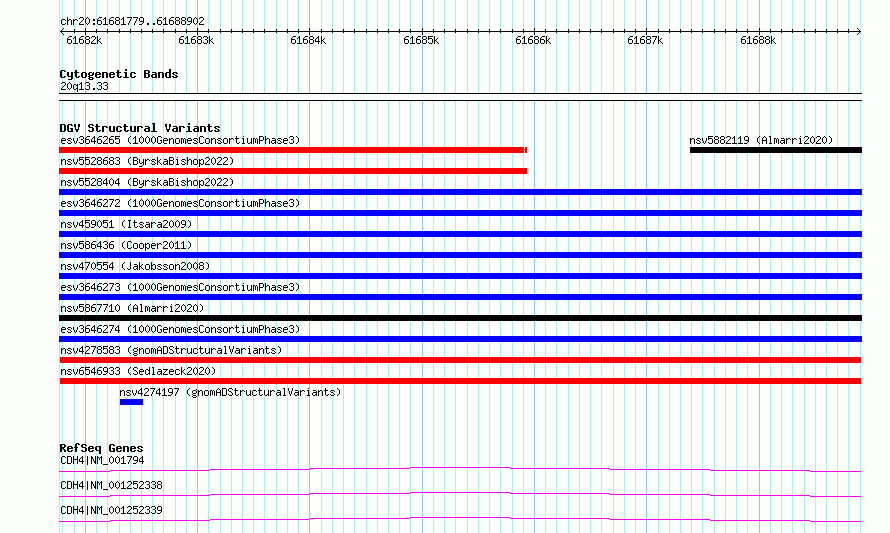Image resolution: width=890 pixels, height=533 pixels.
Task: Select the red nsv4278583 variant bar
Action: [x=460, y=360]
